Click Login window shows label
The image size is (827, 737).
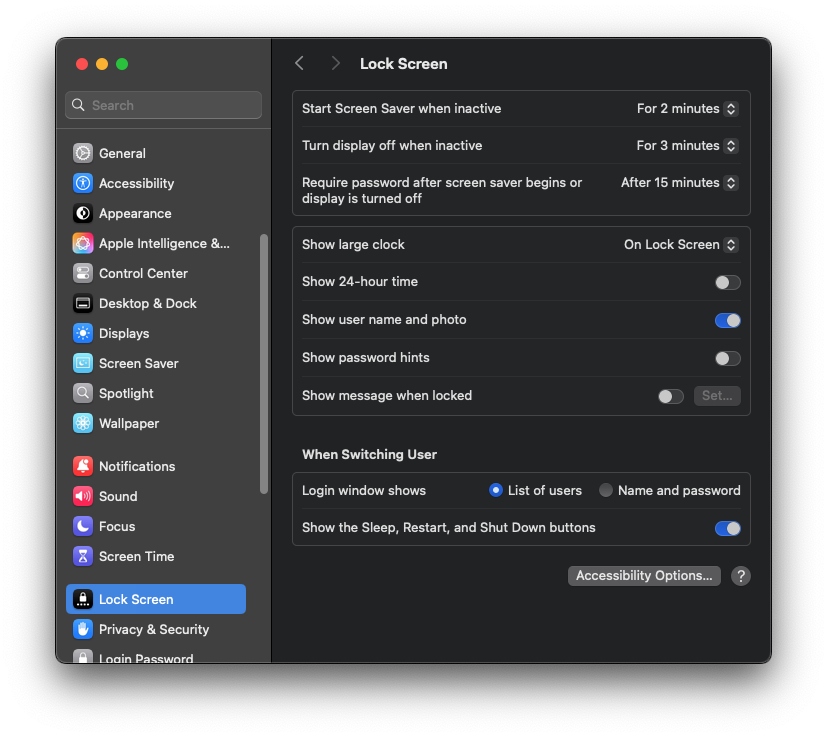[x=364, y=491]
